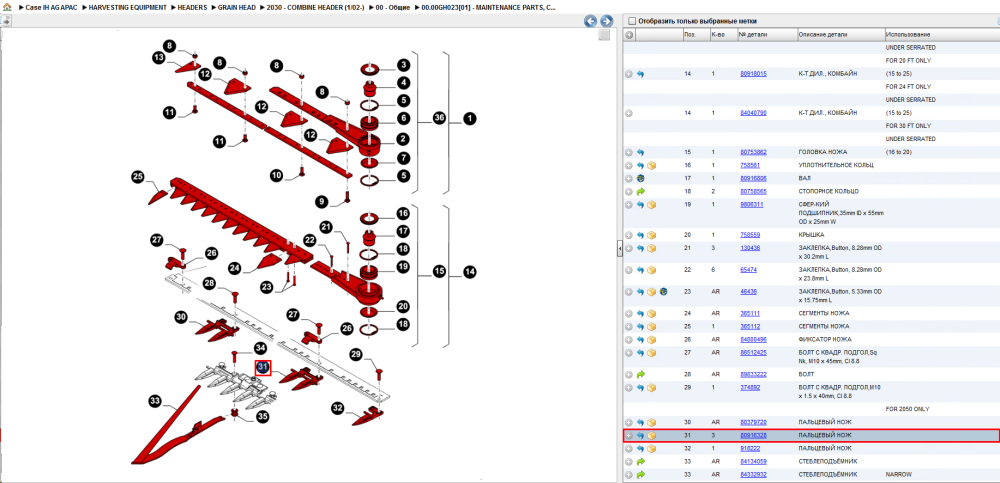Go to previous diagram with the left arrow
1000x483 pixels.
pos(591,21)
